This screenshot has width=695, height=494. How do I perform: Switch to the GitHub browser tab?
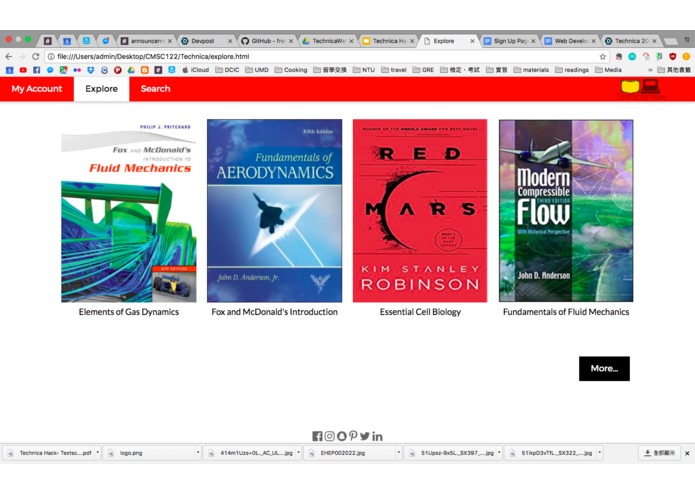[268, 41]
